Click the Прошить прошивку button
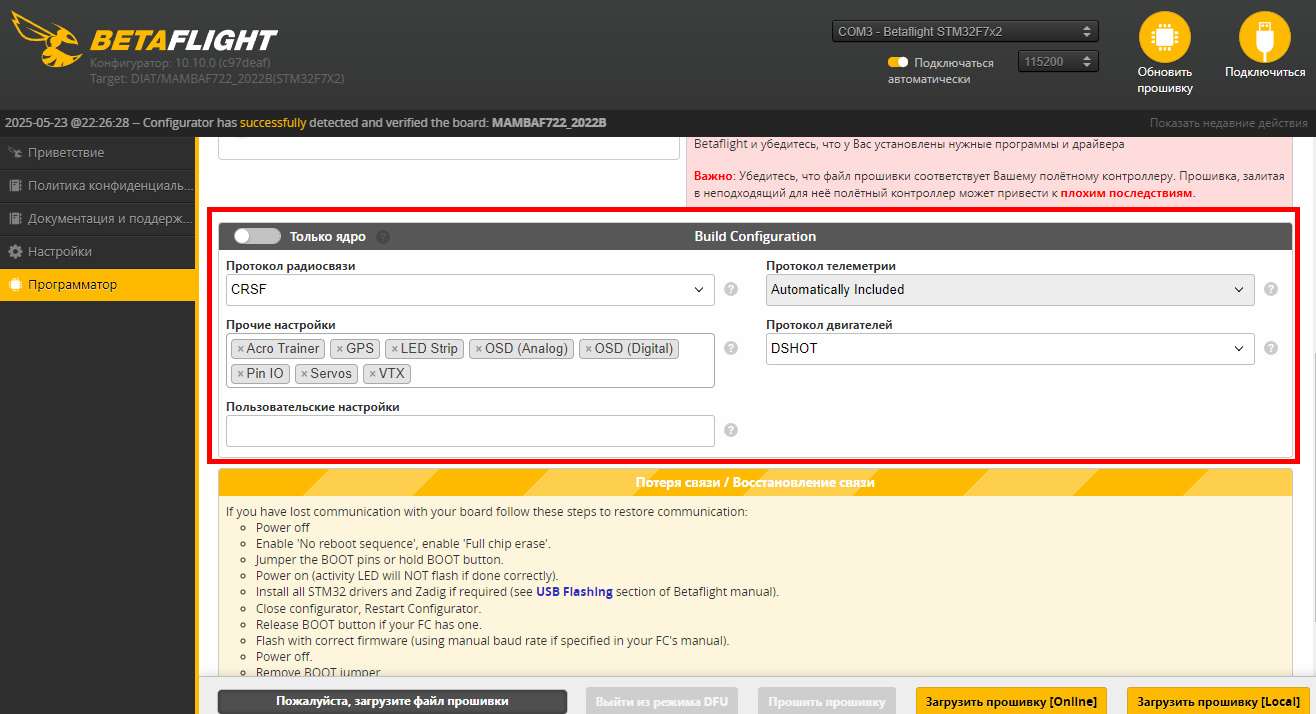The width and height of the screenshot is (1316, 714). click(827, 701)
